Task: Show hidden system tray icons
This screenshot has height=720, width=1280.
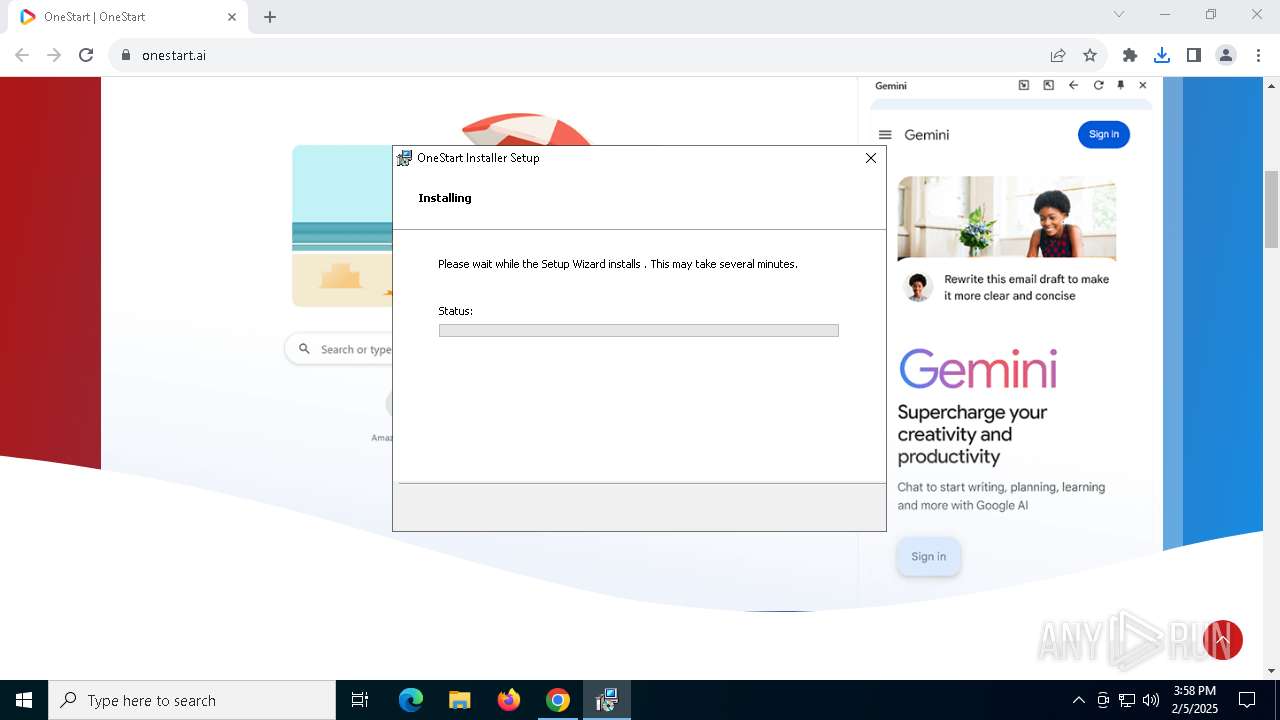Action: point(1078,700)
